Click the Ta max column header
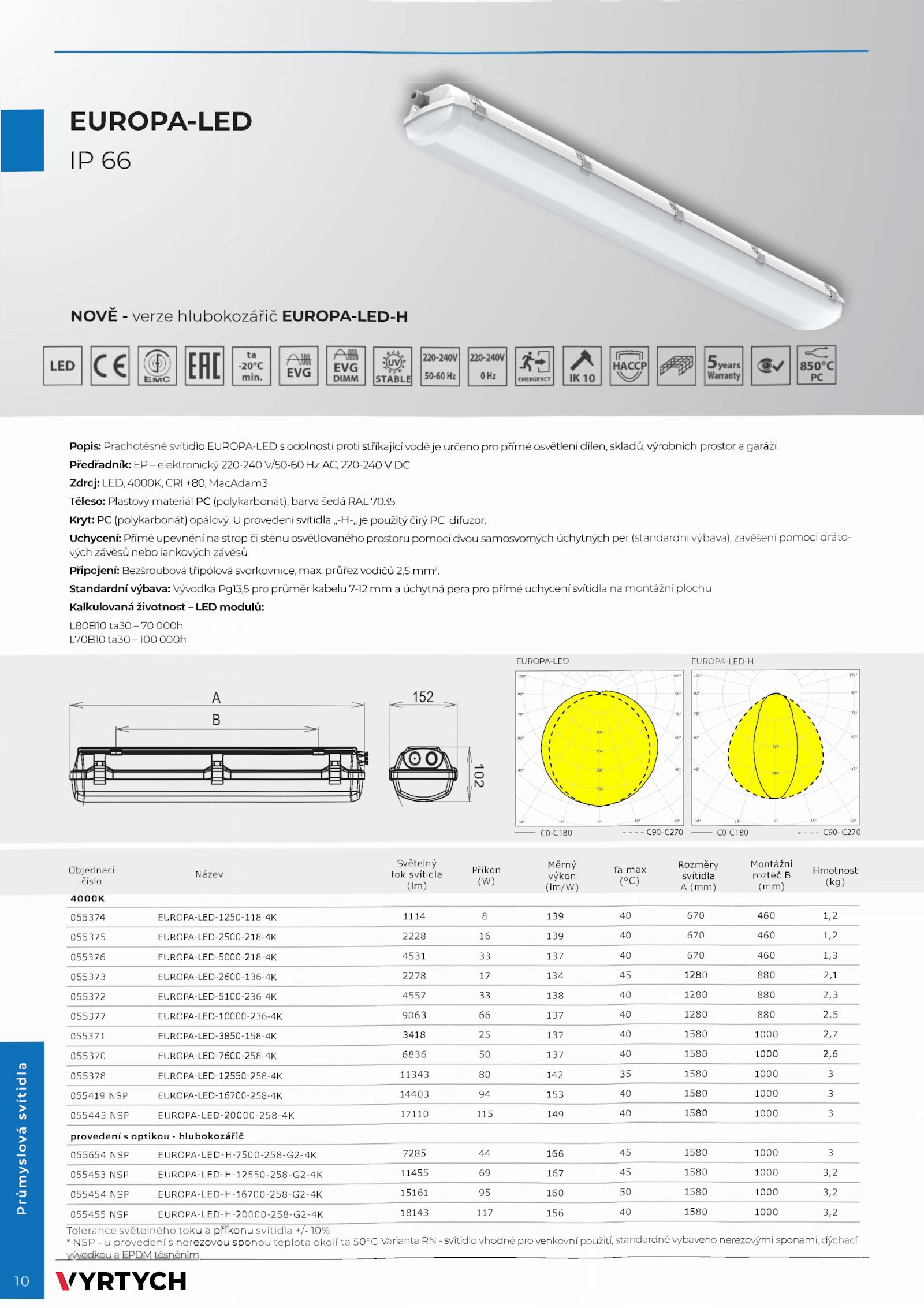 tap(629, 875)
